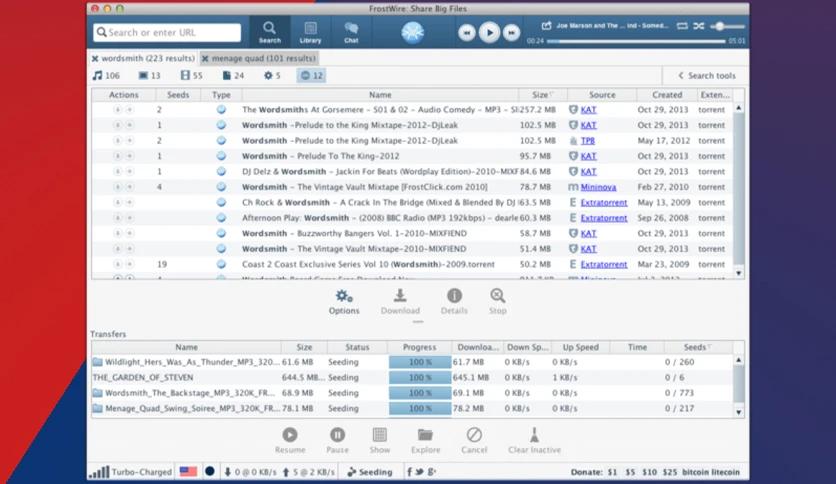836x484 pixels.
Task: Filter results by documents (24)
Action: pos(233,76)
